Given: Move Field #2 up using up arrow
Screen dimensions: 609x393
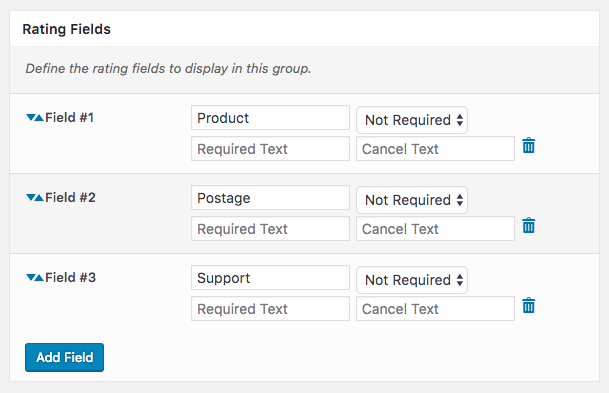Looking at the screenshot, I should click(39, 198).
